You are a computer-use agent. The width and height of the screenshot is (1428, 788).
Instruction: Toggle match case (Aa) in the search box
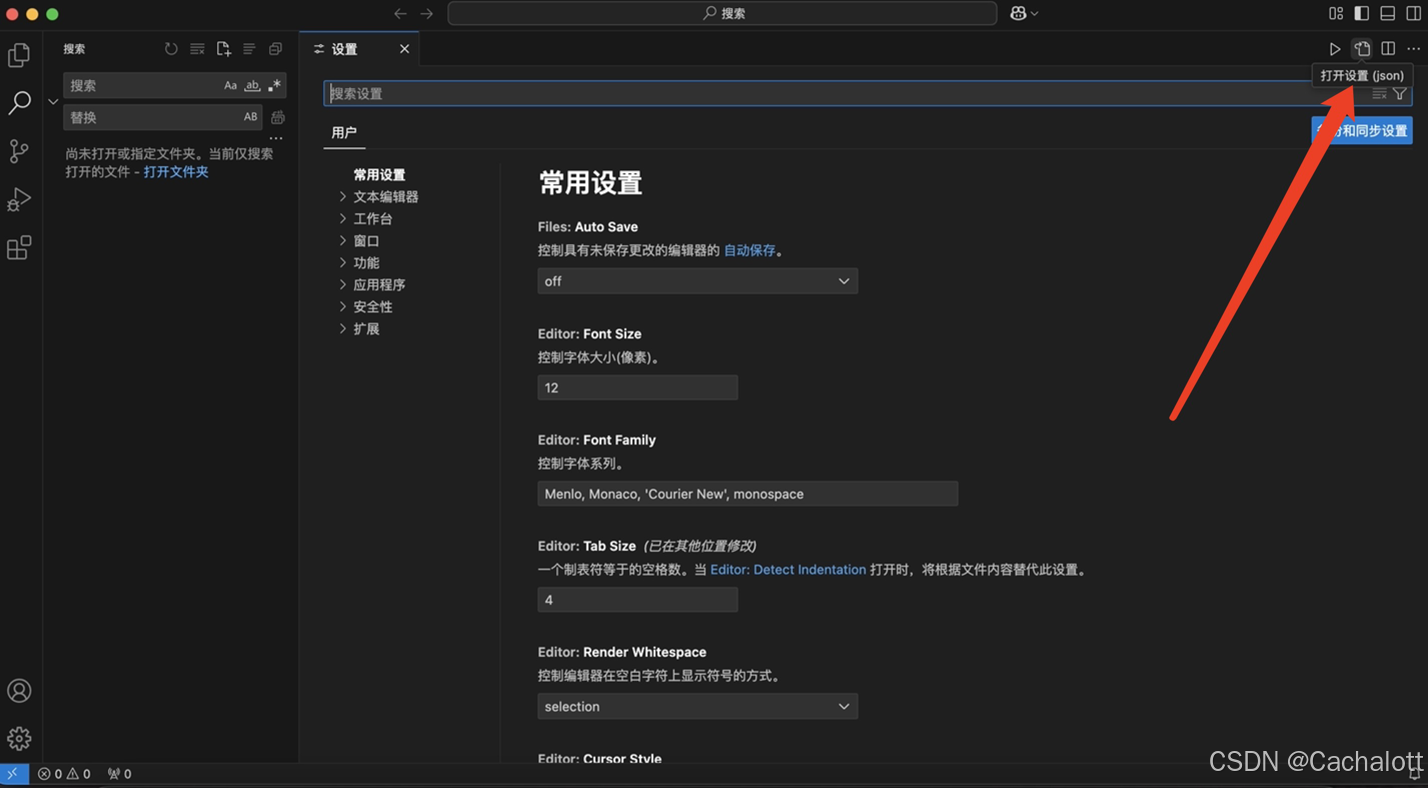coord(230,85)
